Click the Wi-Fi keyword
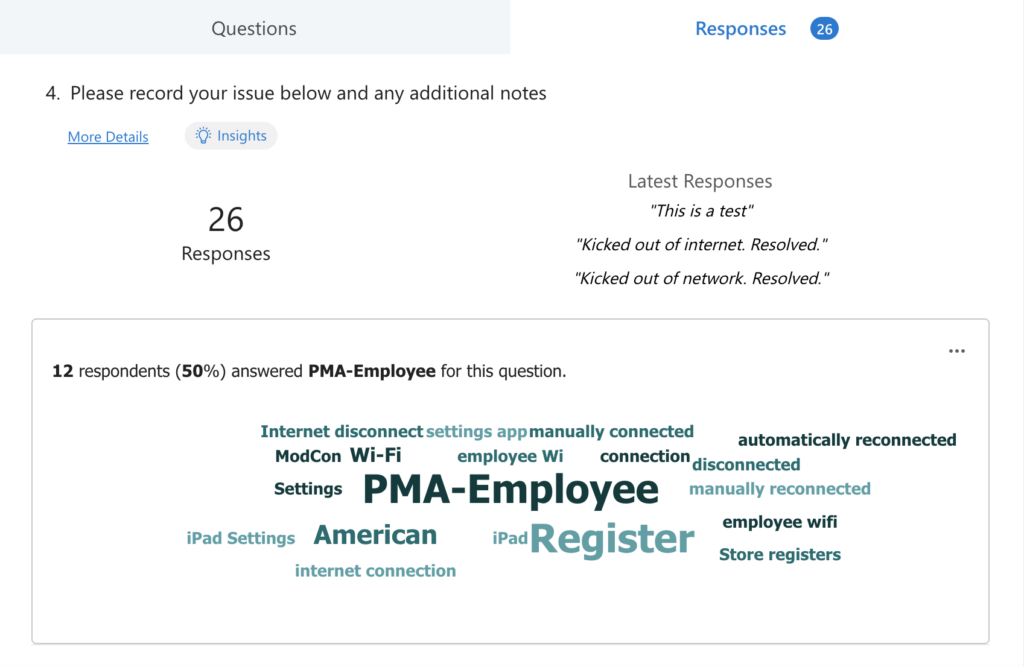 click(x=375, y=456)
